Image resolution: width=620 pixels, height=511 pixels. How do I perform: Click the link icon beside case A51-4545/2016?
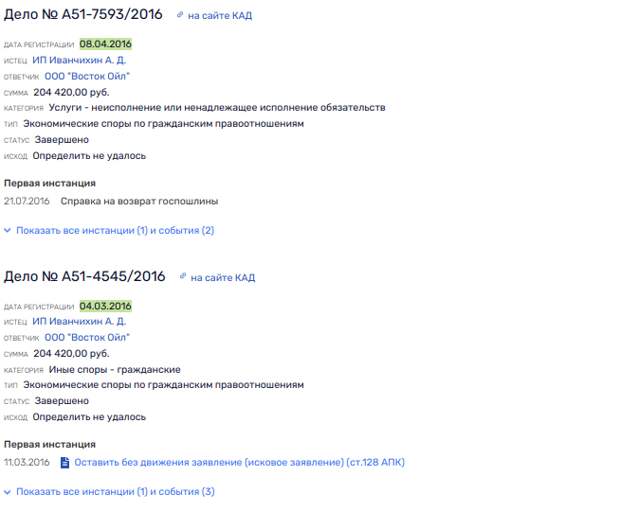(x=183, y=276)
